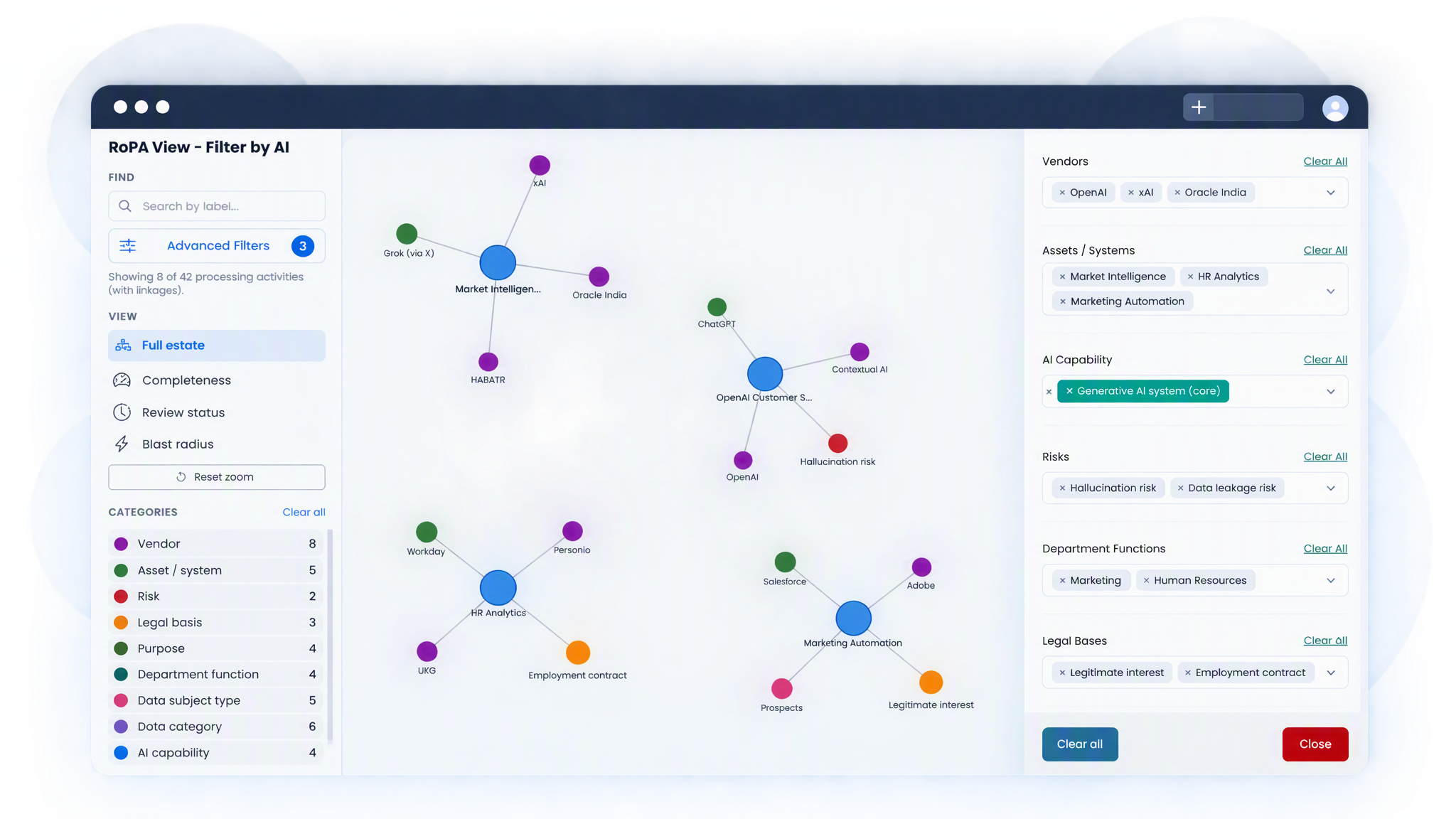
Task: Expand the AI Capability dropdown chevron
Action: point(1331,392)
